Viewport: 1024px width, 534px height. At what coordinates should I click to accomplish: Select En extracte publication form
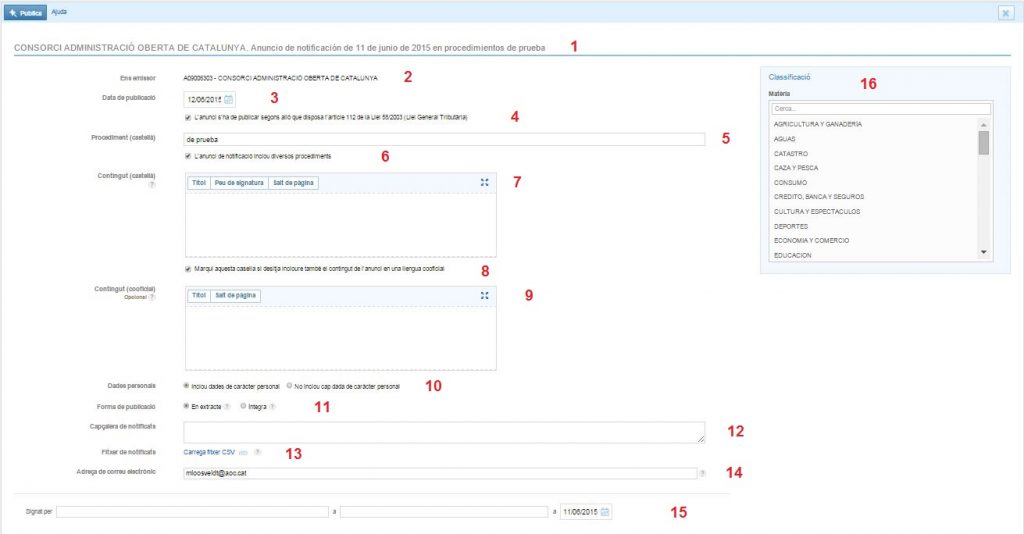tap(187, 406)
